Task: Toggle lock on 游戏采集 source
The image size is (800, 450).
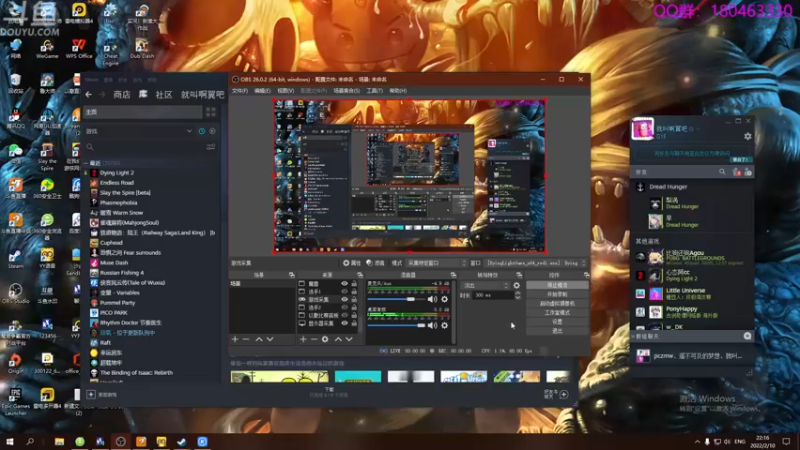Action: click(354, 299)
